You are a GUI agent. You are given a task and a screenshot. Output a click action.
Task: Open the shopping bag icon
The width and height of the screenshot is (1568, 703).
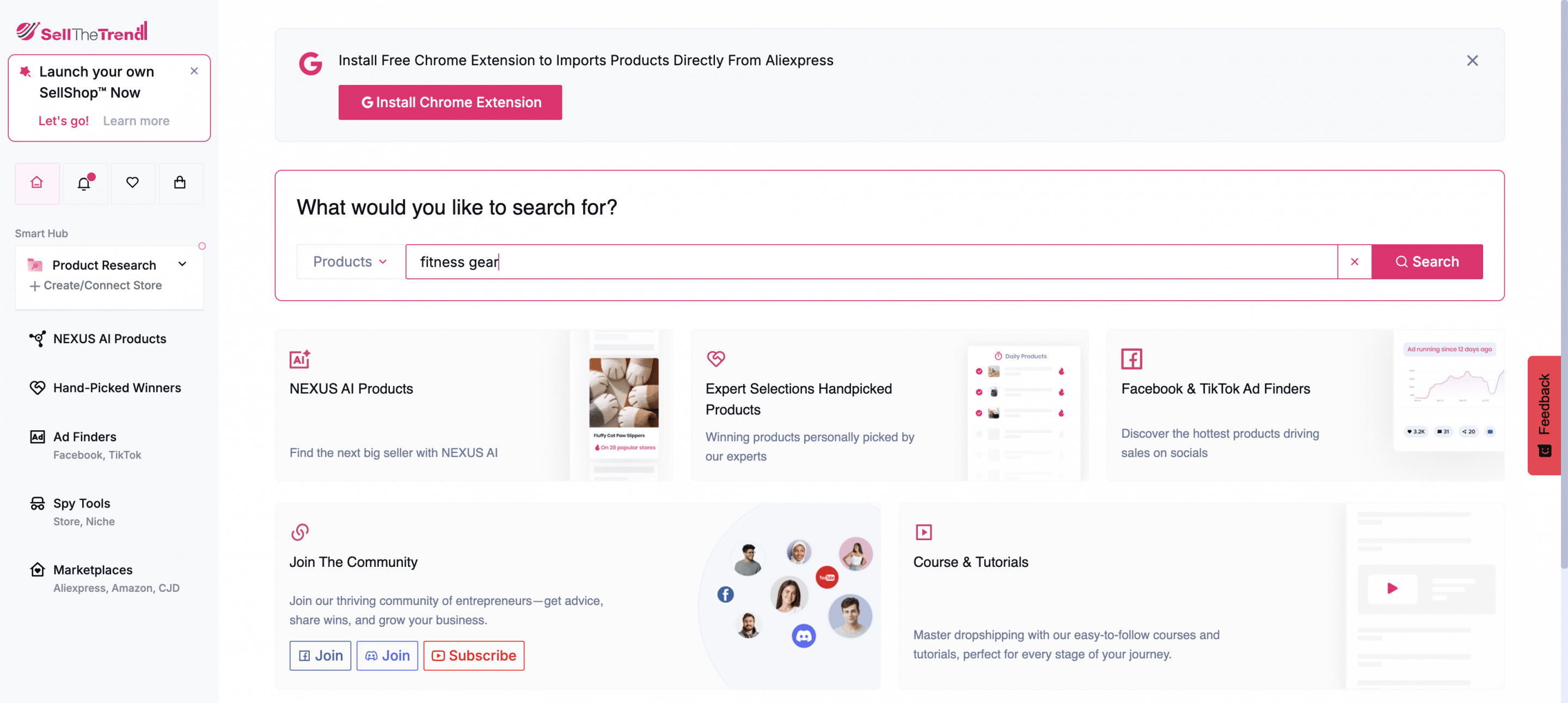click(x=181, y=183)
